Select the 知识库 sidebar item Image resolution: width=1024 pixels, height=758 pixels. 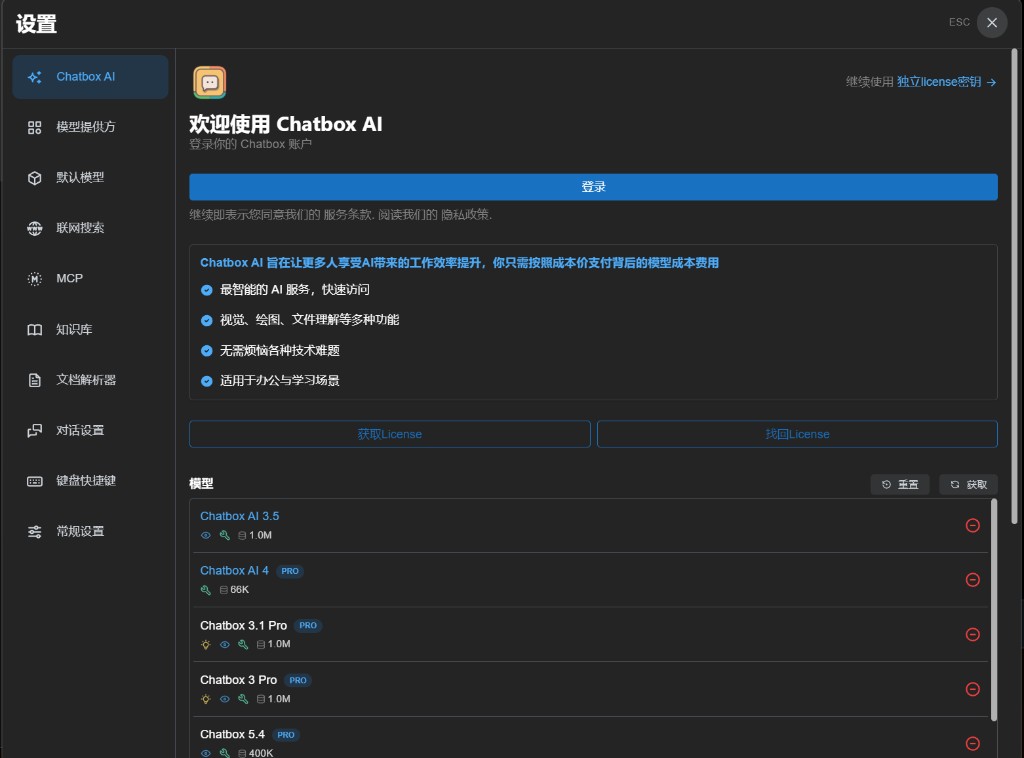tap(90, 329)
